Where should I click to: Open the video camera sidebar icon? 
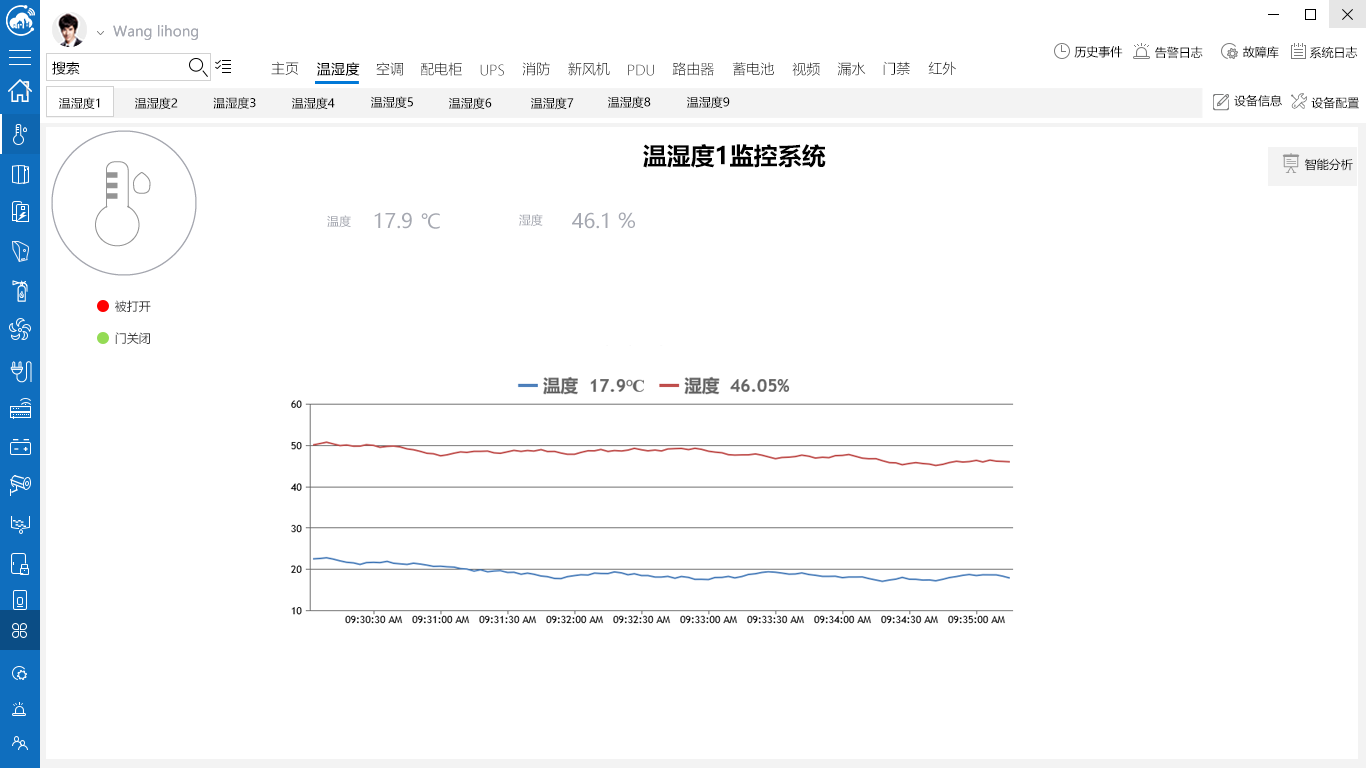(20, 484)
